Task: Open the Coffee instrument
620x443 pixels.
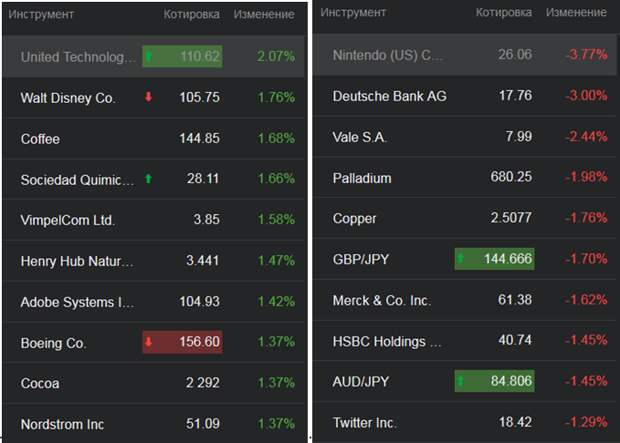Action: [40, 139]
